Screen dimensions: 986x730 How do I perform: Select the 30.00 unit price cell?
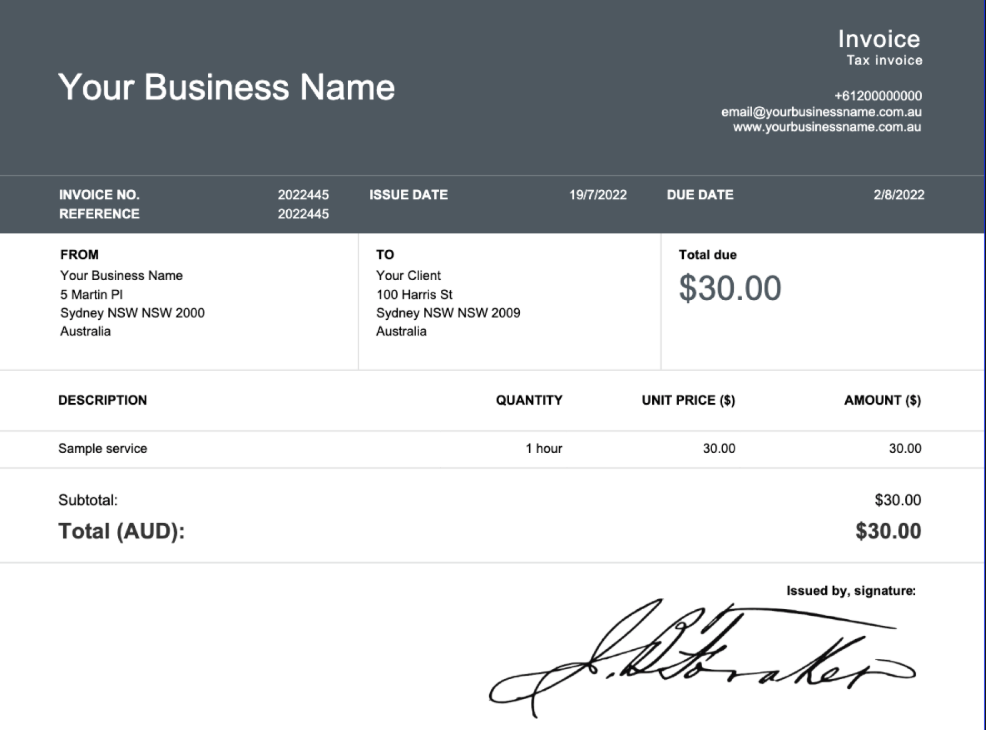(x=719, y=448)
